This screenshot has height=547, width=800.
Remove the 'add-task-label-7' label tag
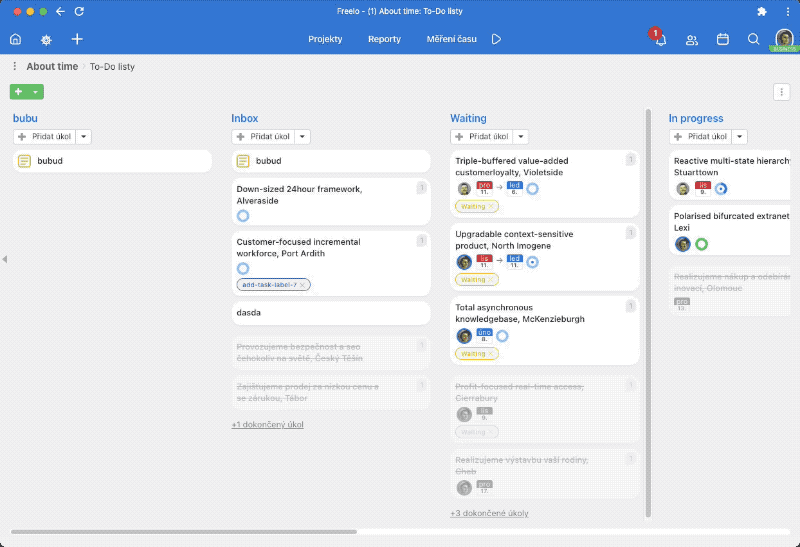coord(304,285)
